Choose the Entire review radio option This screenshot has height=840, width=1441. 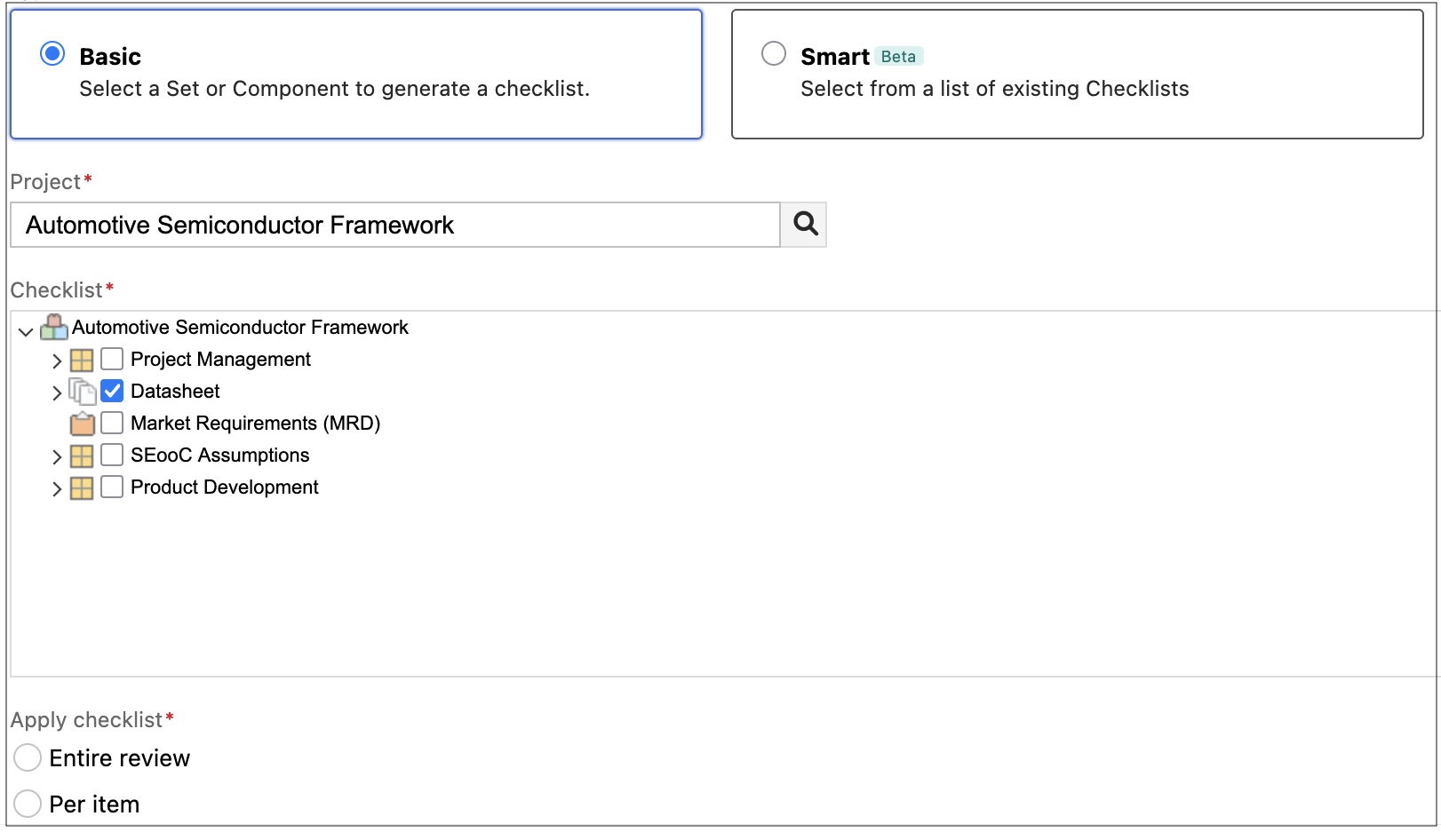[x=28, y=757]
